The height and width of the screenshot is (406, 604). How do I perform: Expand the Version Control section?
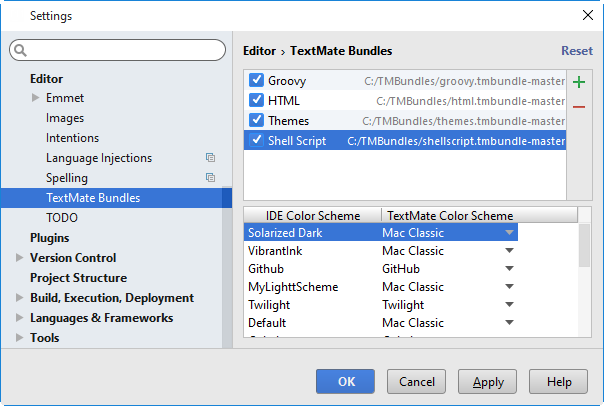21,258
